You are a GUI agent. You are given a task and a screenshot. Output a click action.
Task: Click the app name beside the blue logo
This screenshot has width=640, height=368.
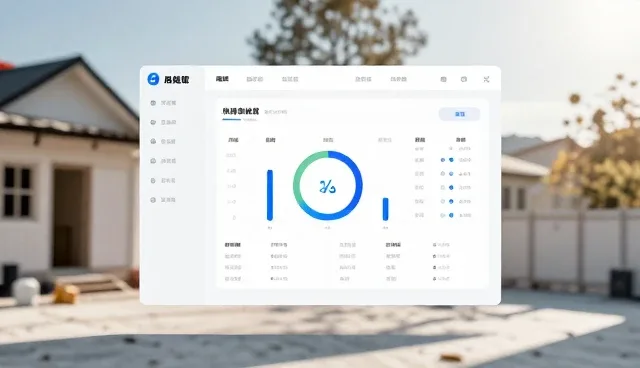tap(176, 80)
